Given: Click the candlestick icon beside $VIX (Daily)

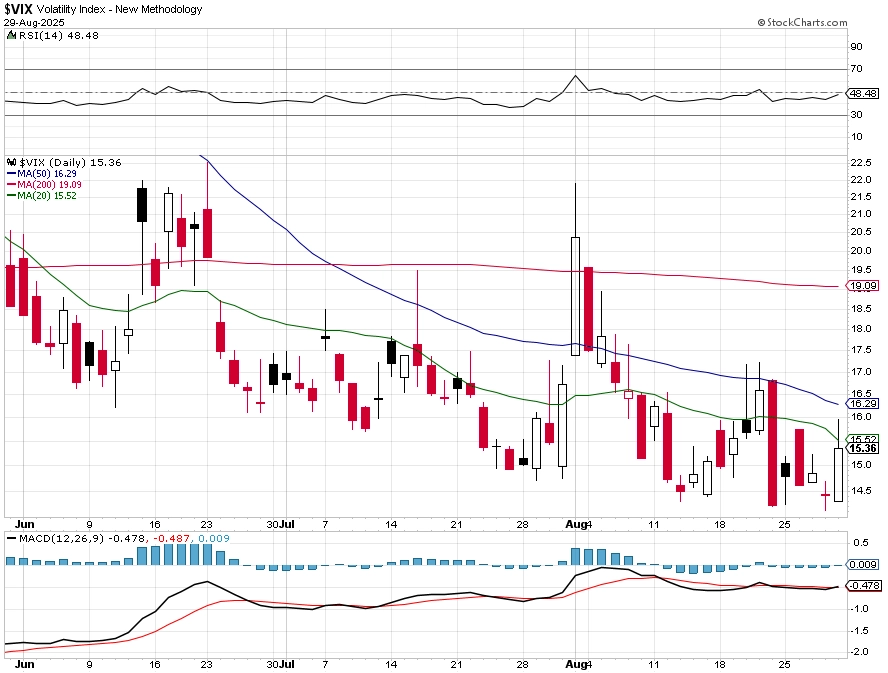Looking at the screenshot, I should pos(12,163).
